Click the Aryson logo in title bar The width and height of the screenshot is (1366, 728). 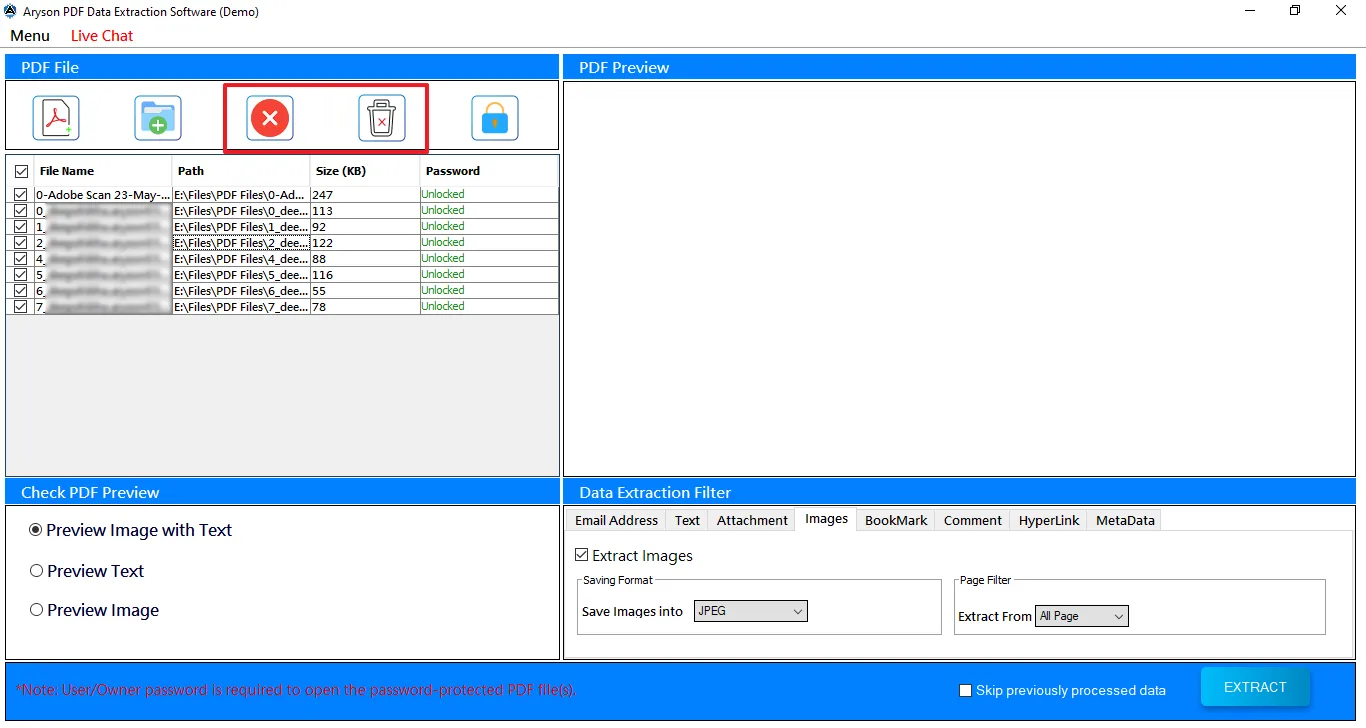11,11
